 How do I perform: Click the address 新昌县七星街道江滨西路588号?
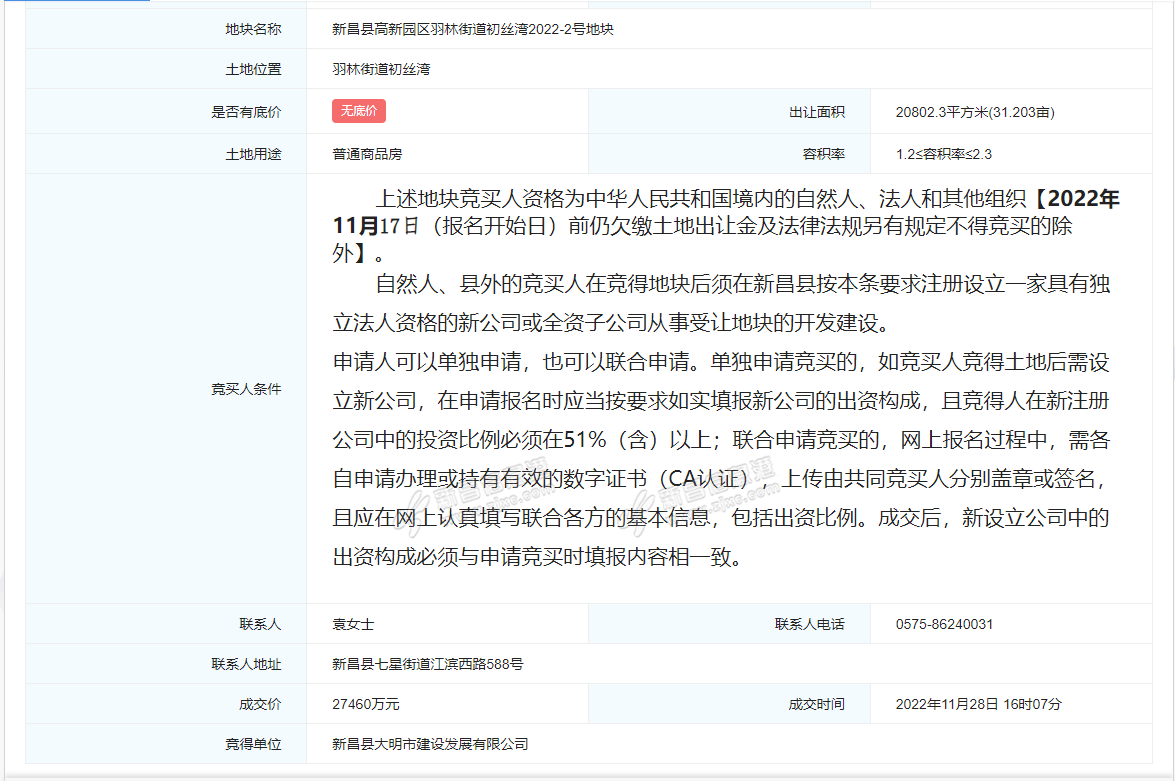pyautogui.click(x=428, y=664)
